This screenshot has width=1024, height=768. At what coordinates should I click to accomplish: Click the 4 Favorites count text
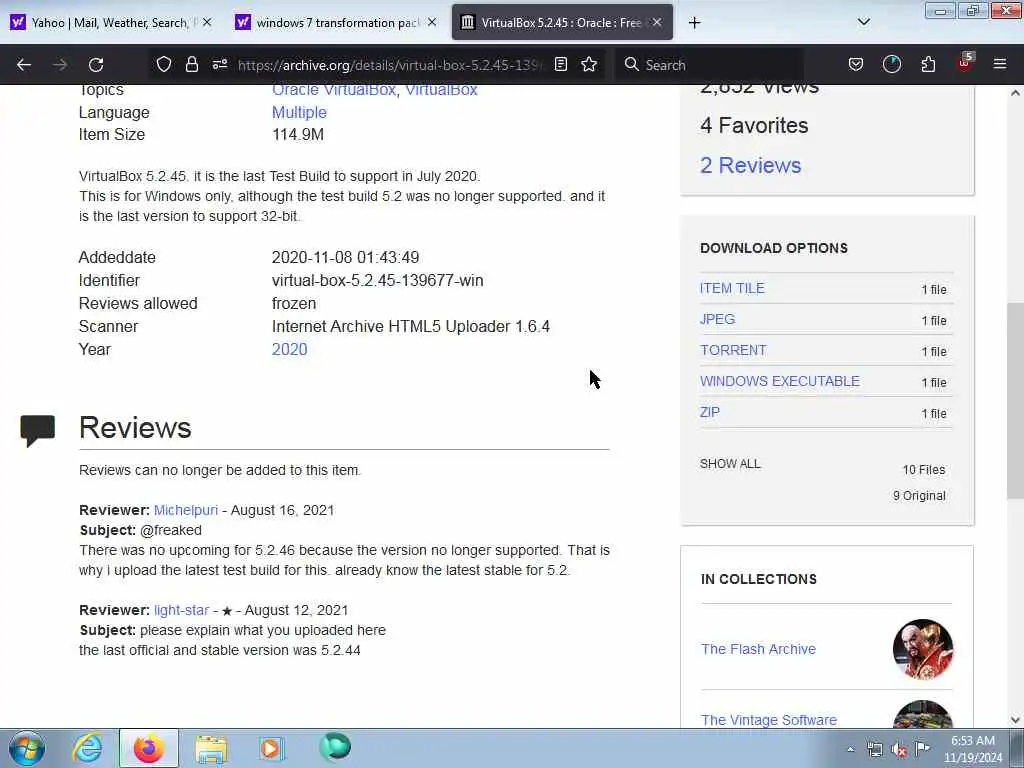click(754, 125)
